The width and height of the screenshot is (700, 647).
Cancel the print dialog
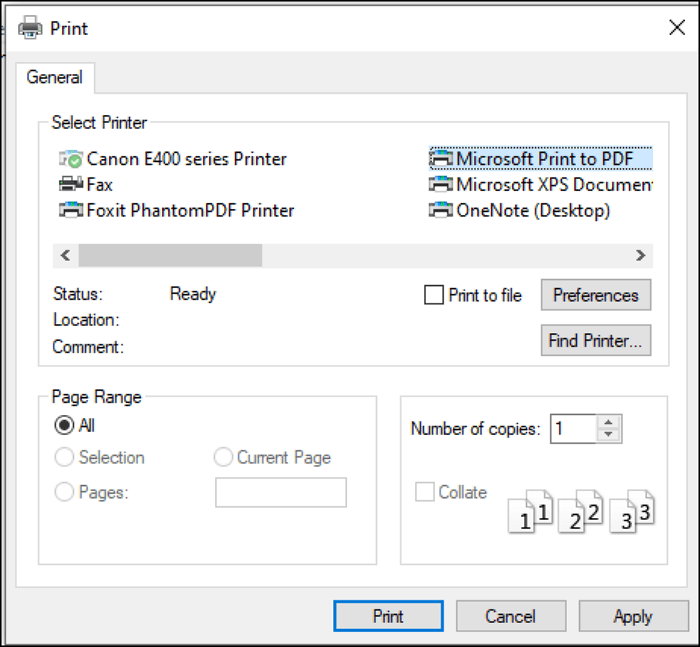[511, 616]
